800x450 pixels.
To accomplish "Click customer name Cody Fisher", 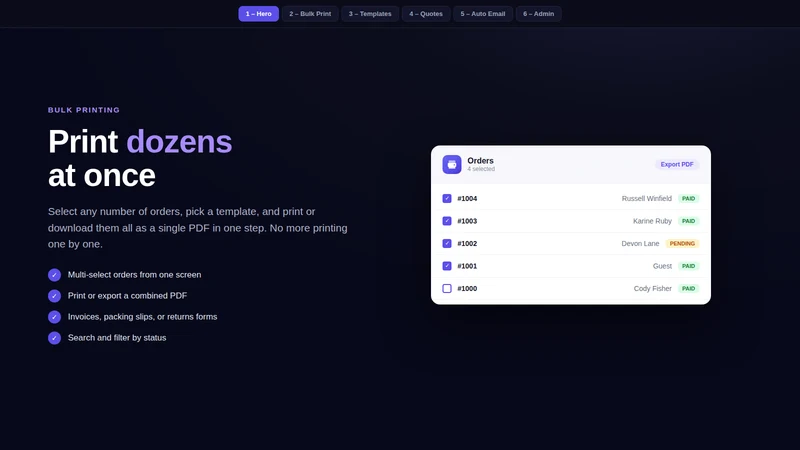I will coord(653,288).
